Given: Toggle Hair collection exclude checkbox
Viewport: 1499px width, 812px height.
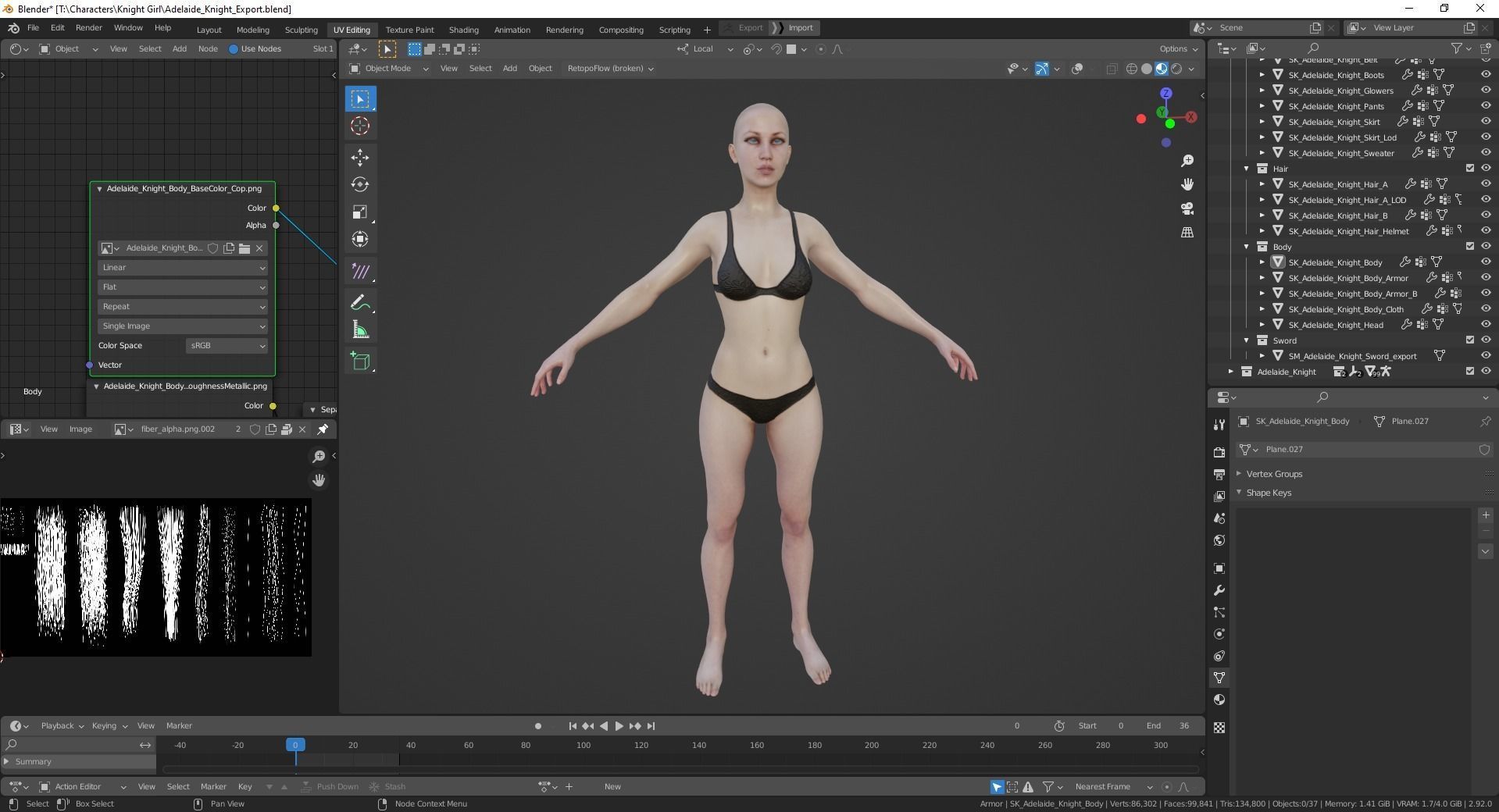Looking at the screenshot, I should (1470, 169).
